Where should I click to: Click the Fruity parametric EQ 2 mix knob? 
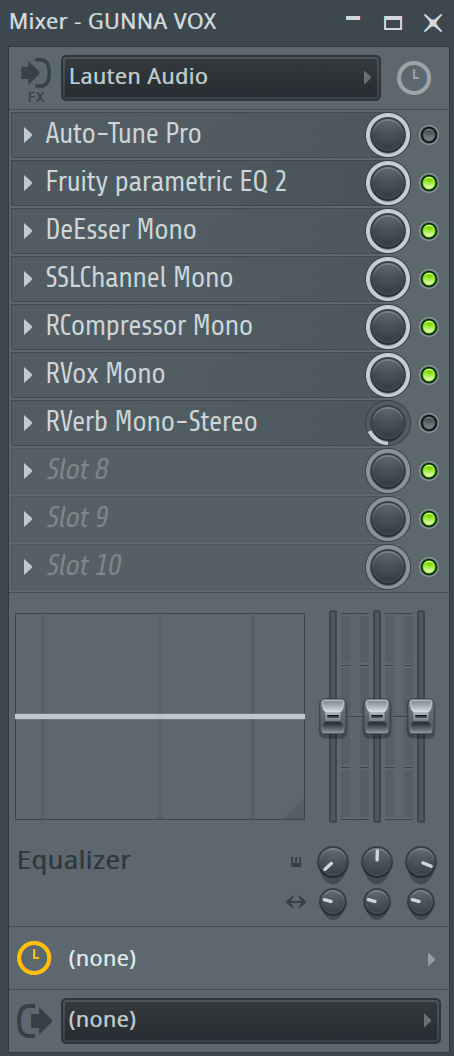[x=388, y=183]
